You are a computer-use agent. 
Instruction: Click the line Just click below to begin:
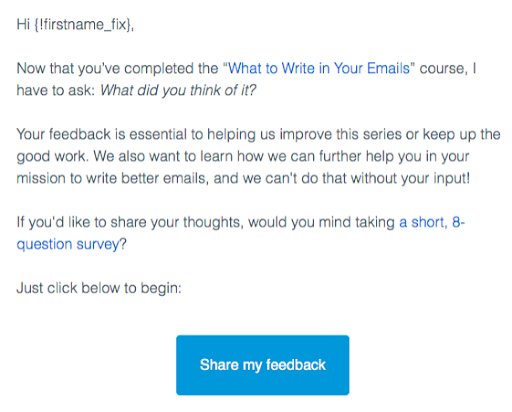click(x=99, y=288)
